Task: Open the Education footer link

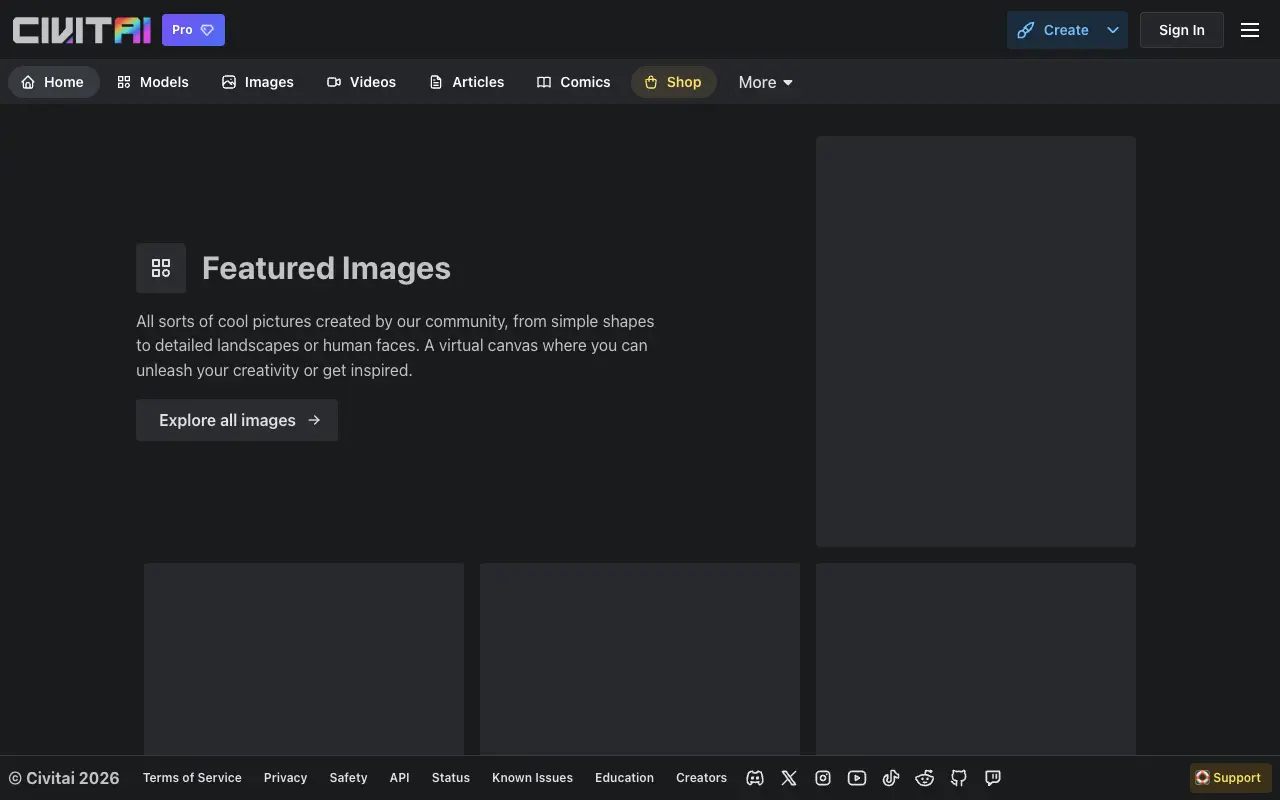Action: click(x=624, y=778)
